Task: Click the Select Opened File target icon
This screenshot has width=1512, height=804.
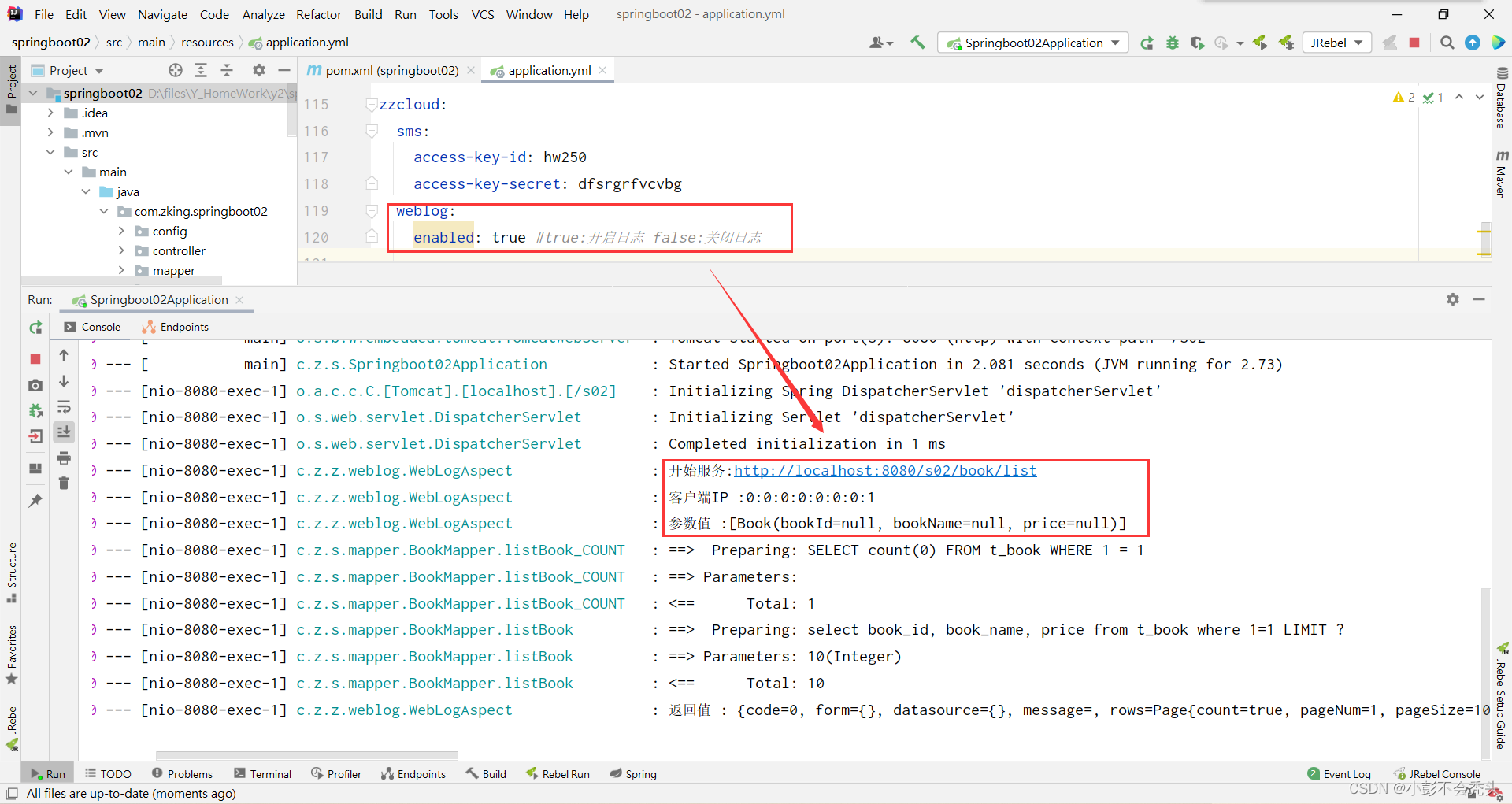Action: (x=176, y=70)
